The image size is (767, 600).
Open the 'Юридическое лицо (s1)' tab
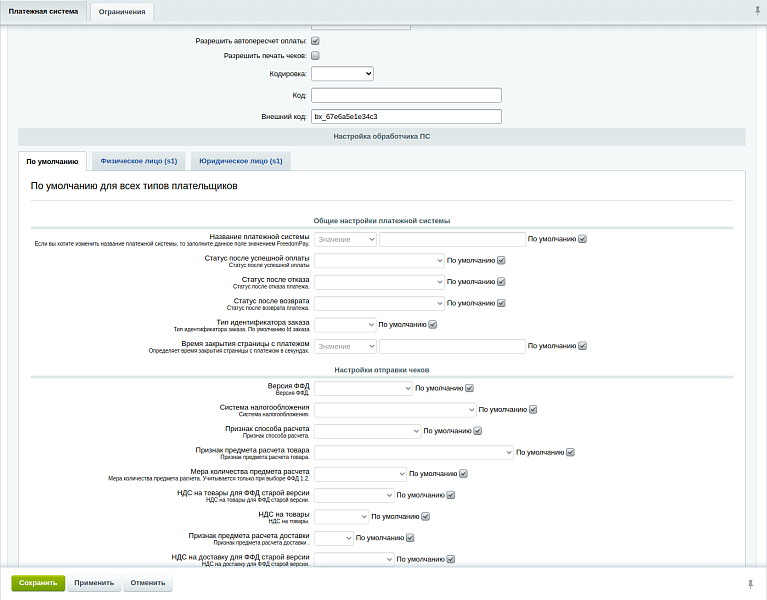(x=240, y=160)
